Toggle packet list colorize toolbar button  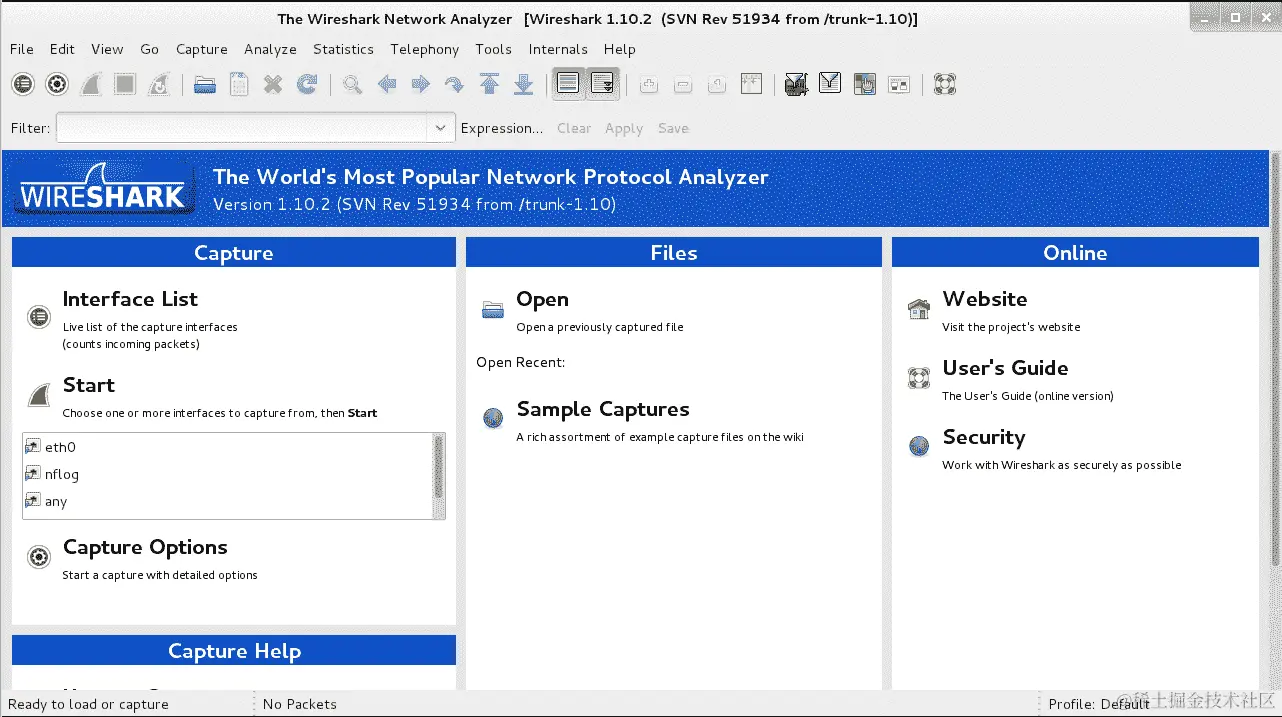568,84
